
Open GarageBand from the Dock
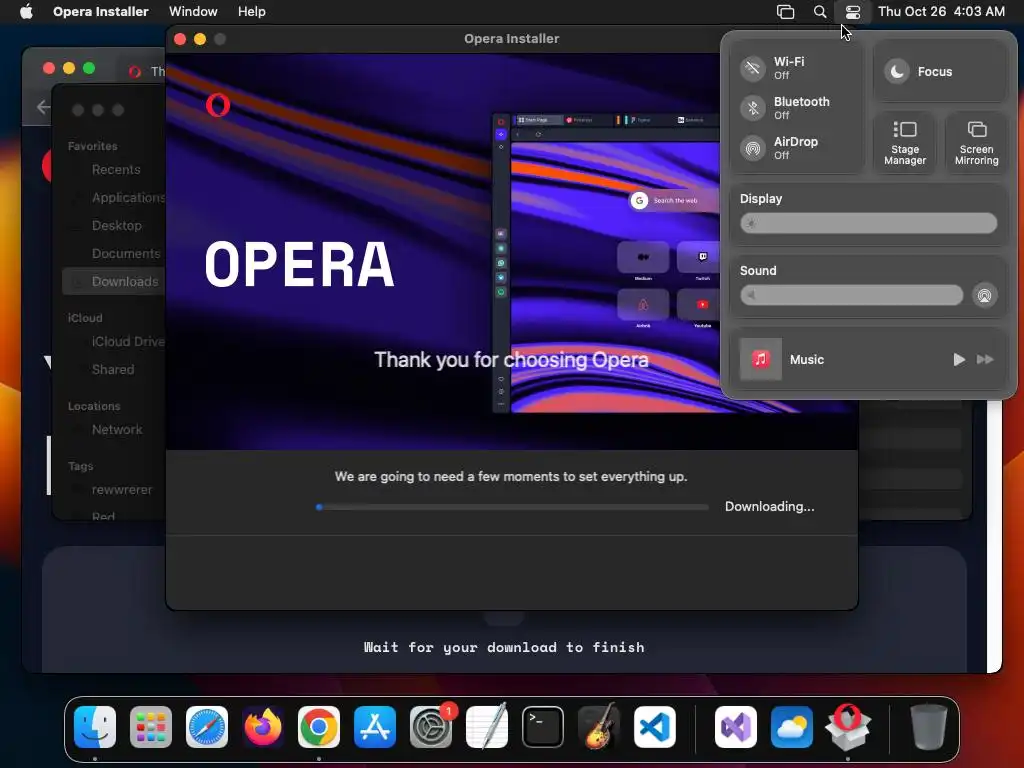[x=599, y=727]
